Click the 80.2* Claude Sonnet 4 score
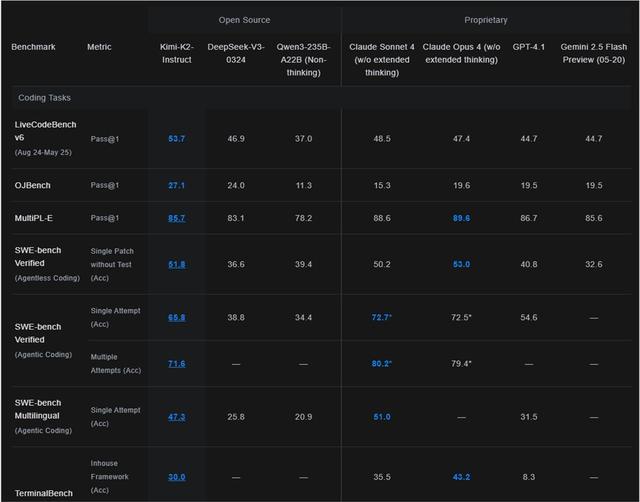Image resolution: width=640 pixels, height=502 pixels. click(381, 364)
